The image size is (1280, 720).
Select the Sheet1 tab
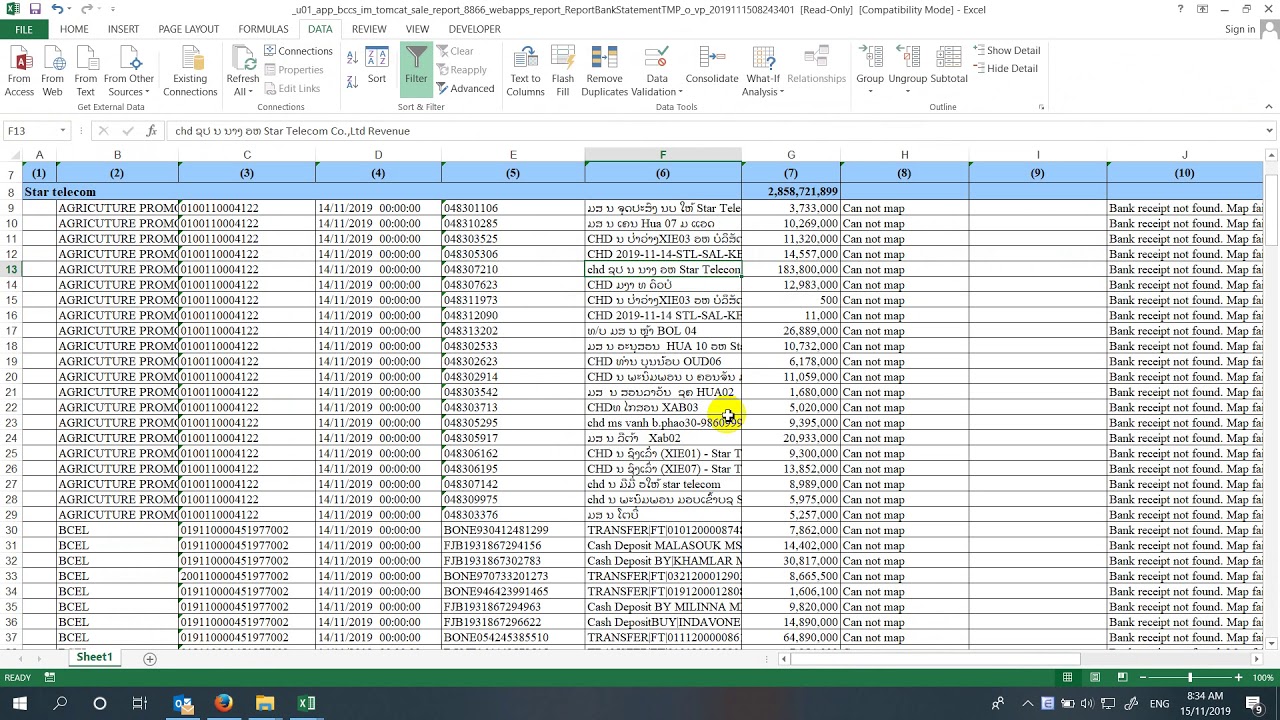pos(94,657)
